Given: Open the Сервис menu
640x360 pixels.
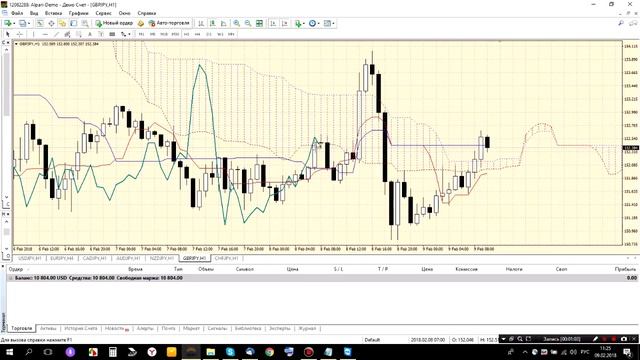Looking at the screenshot, I should pyautogui.click(x=103, y=13).
